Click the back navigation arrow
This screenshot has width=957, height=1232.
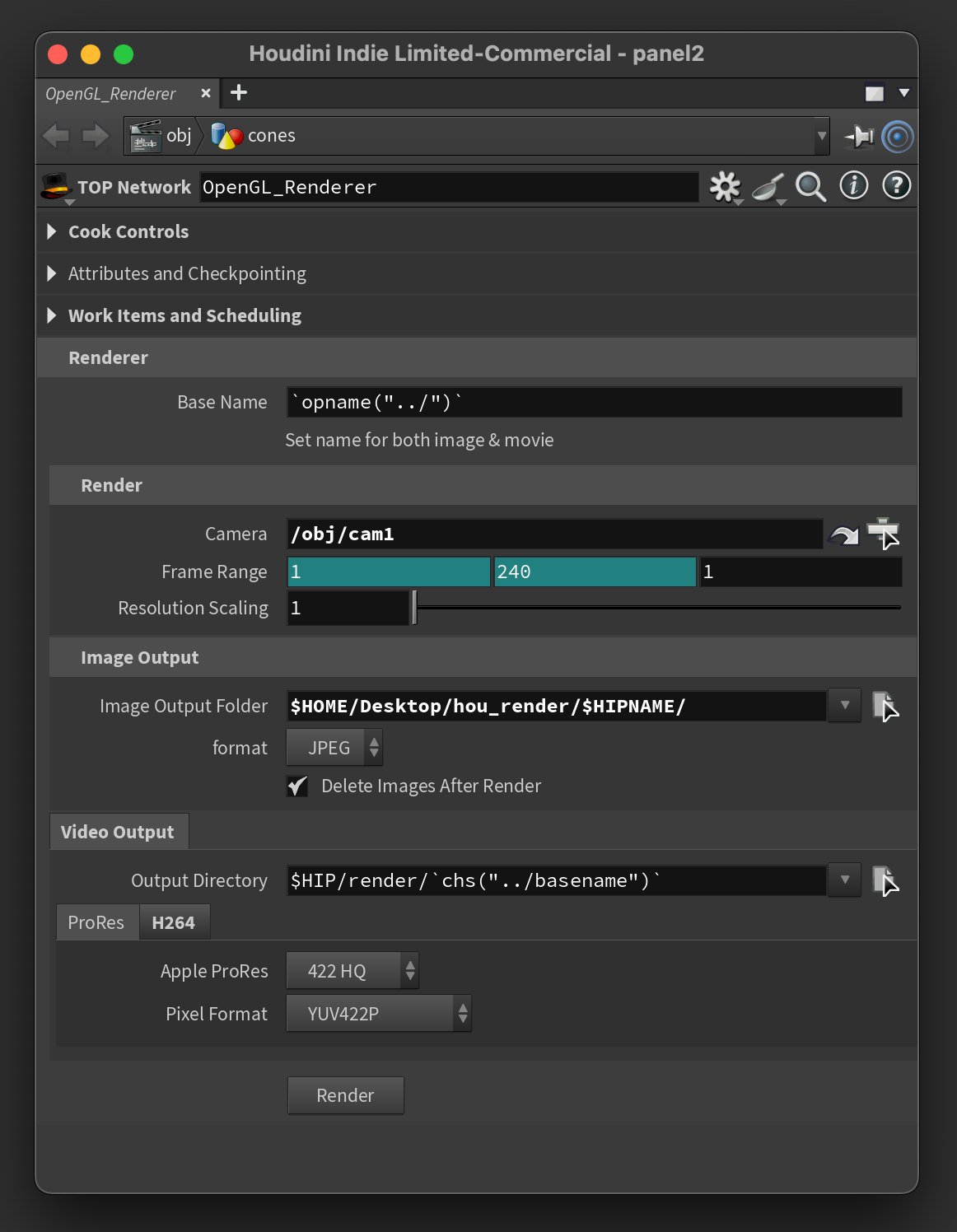pyautogui.click(x=56, y=136)
